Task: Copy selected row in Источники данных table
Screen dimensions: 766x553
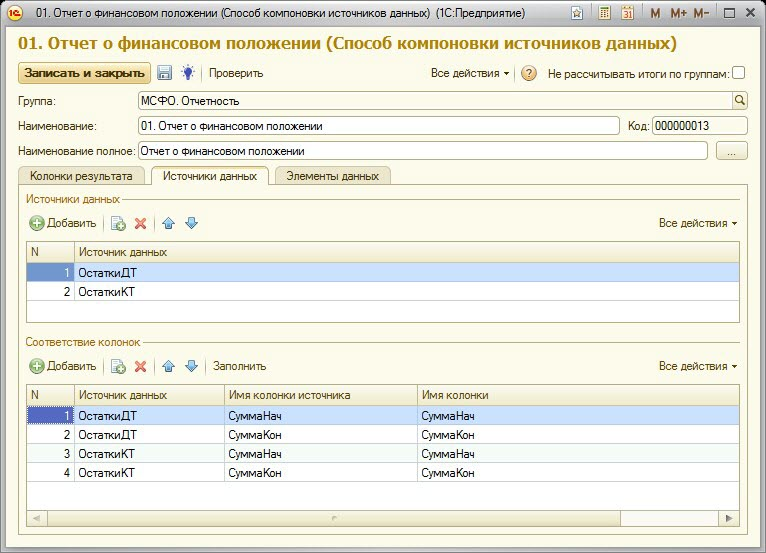Action: tap(118, 223)
